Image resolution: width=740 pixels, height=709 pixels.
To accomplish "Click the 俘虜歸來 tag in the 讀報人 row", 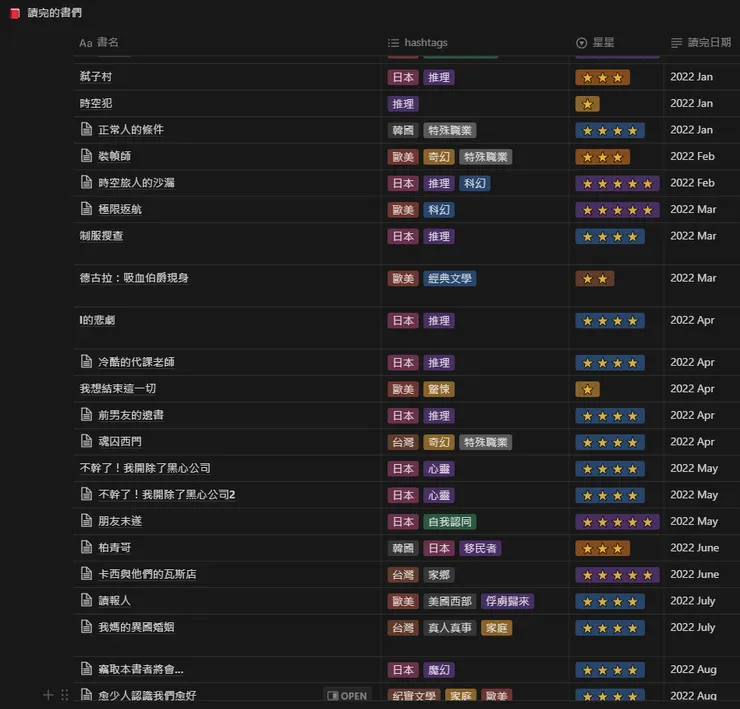I will 507,601.
